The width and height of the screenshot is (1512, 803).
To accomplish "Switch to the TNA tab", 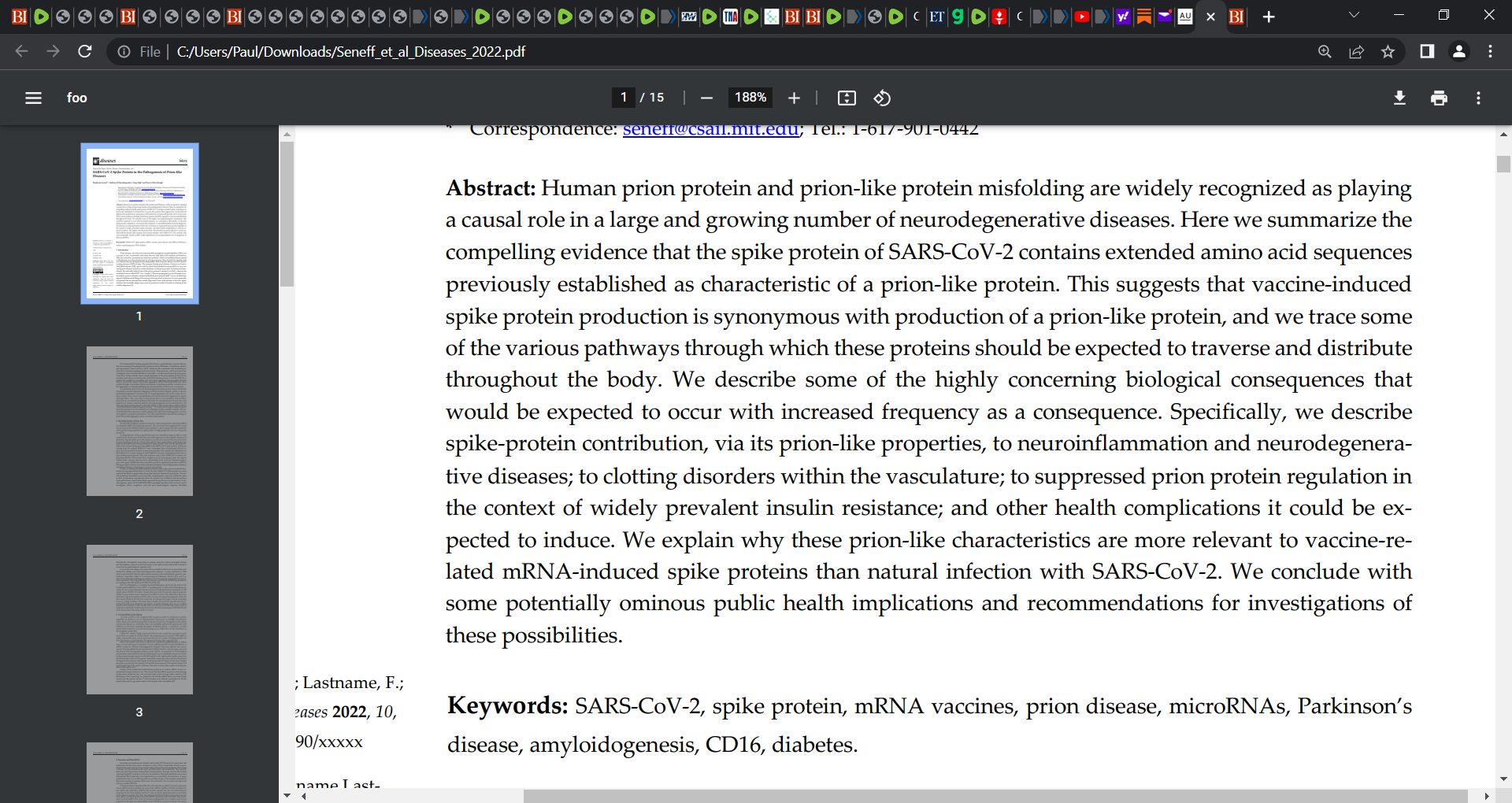I will [x=730, y=17].
